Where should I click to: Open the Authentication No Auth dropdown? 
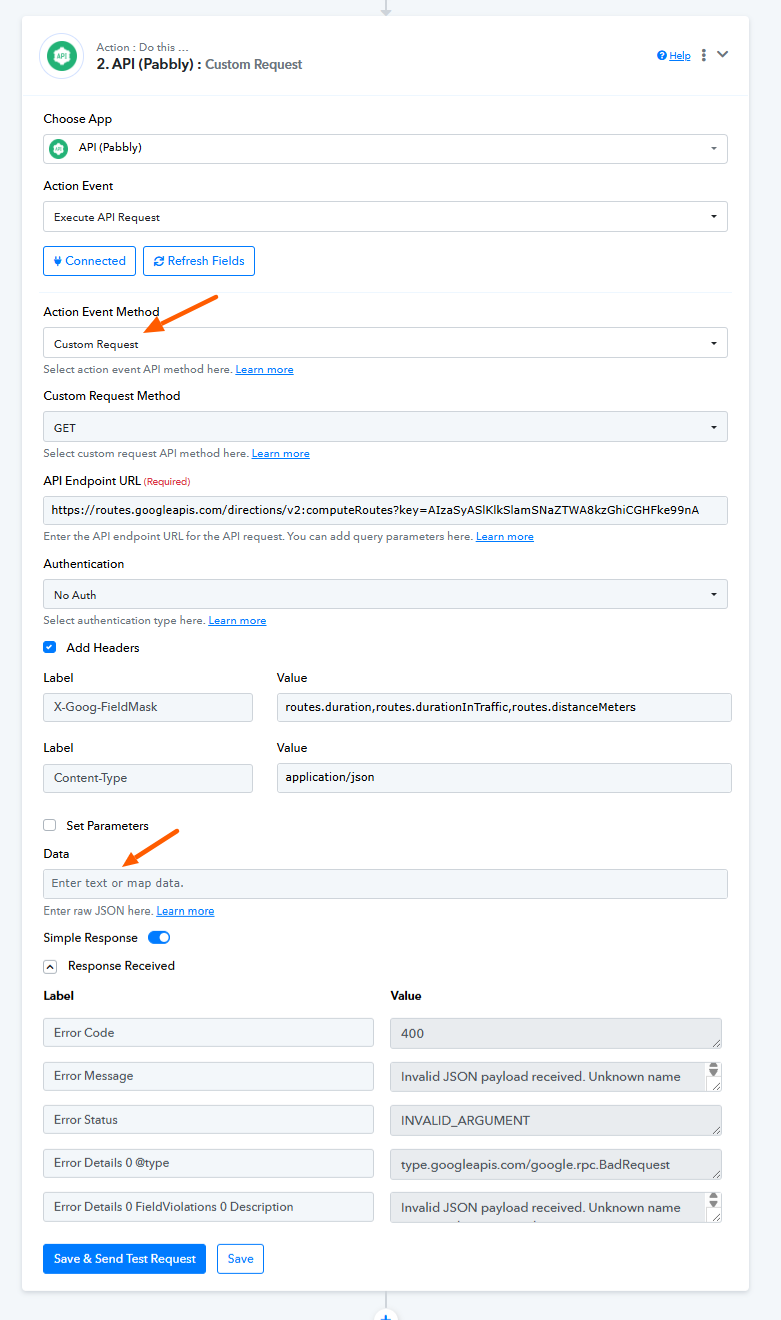(385, 595)
